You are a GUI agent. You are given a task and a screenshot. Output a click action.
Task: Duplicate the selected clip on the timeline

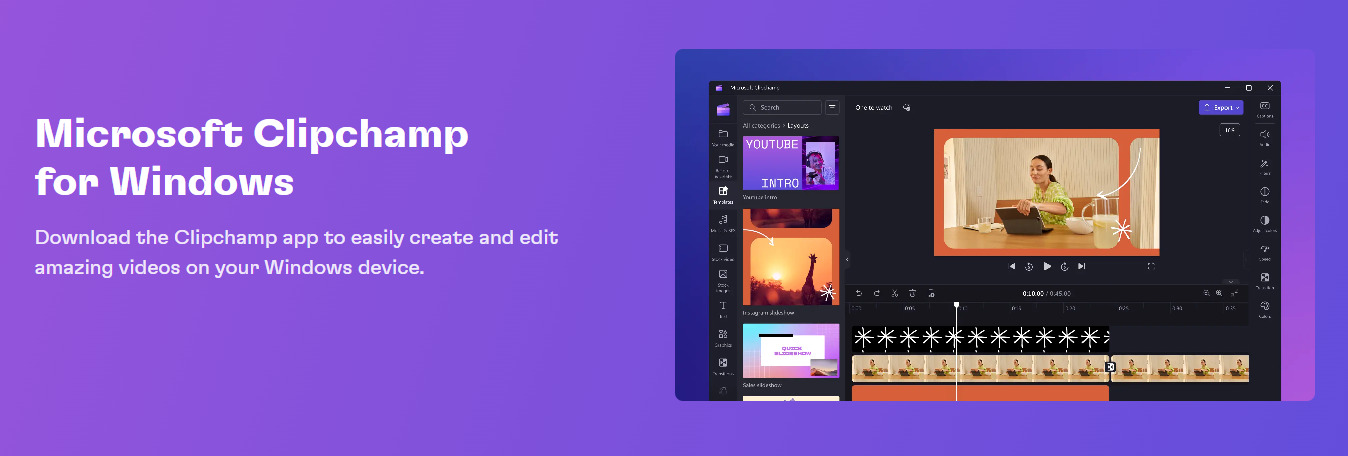click(931, 293)
